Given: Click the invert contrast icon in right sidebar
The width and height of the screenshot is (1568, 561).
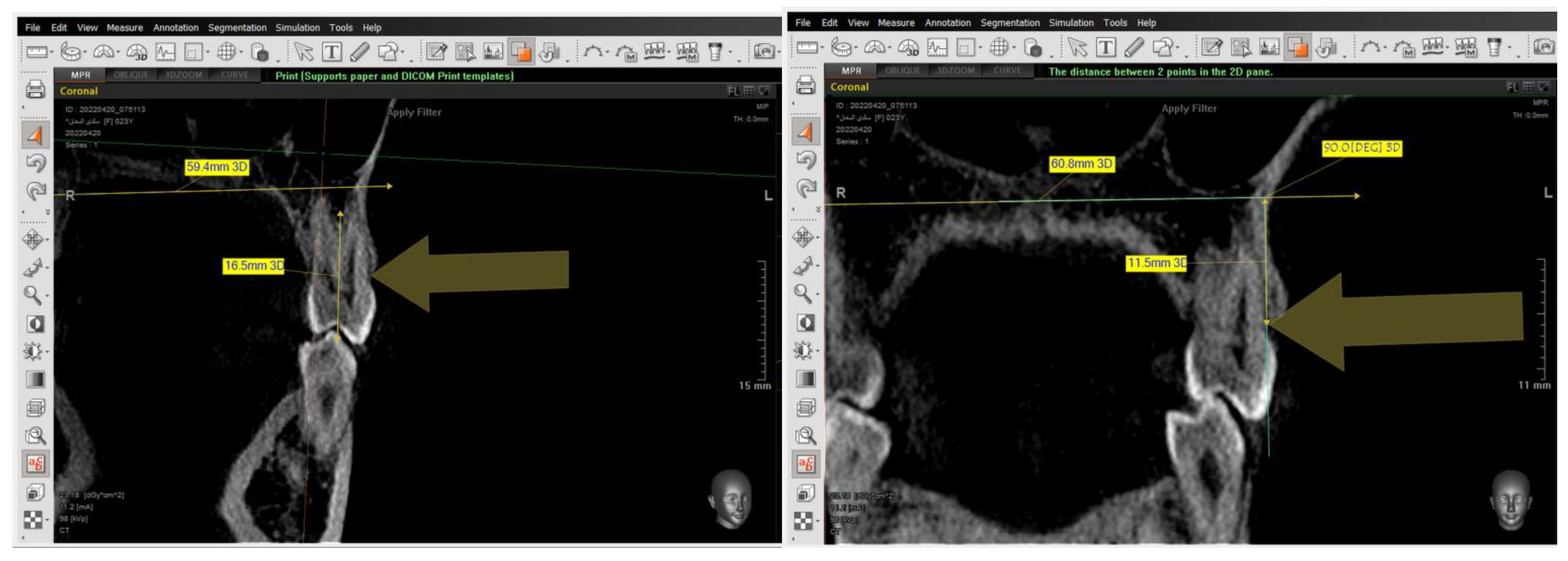Looking at the screenshot, I should coord(805,322).
